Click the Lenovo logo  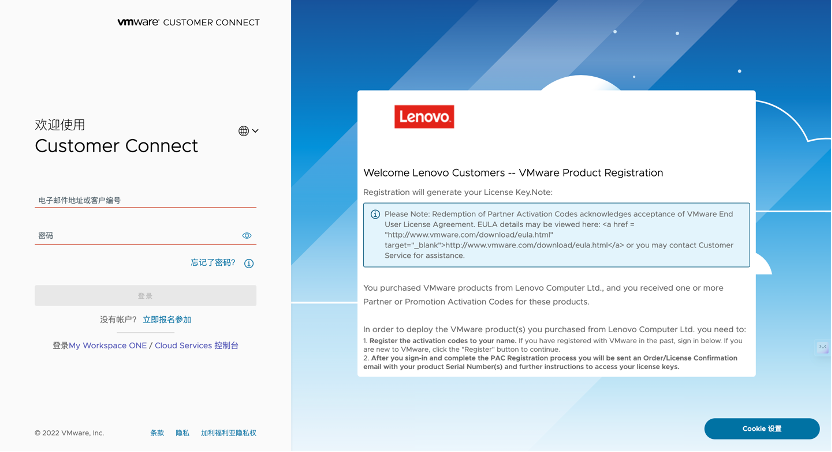[424, 117]
